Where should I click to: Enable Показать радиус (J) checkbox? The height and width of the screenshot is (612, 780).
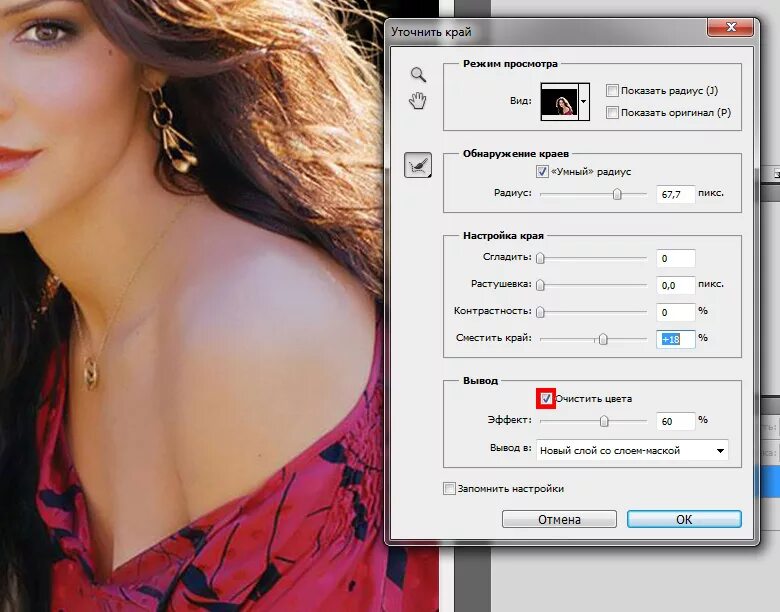(612, 91)
